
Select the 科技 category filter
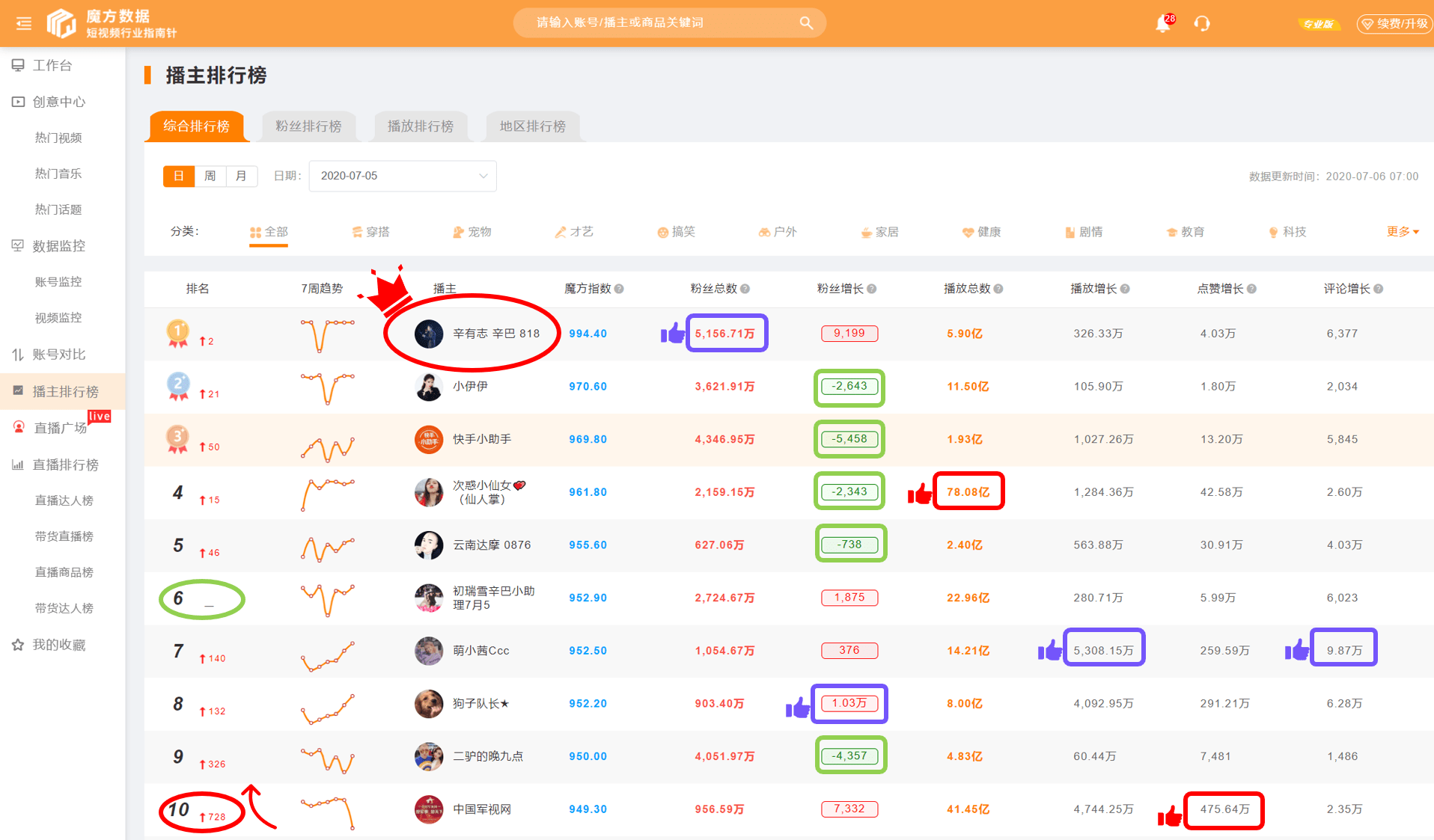pyautogui.click(x=1287, y=232)
